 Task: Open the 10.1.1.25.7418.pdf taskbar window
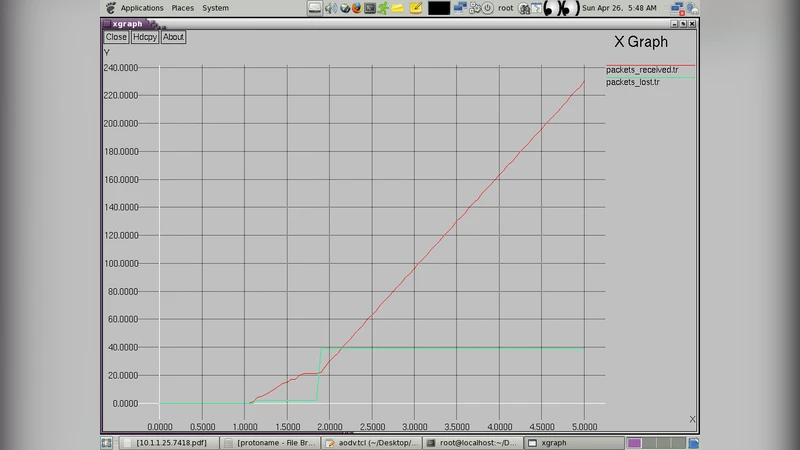coord(168,442)
